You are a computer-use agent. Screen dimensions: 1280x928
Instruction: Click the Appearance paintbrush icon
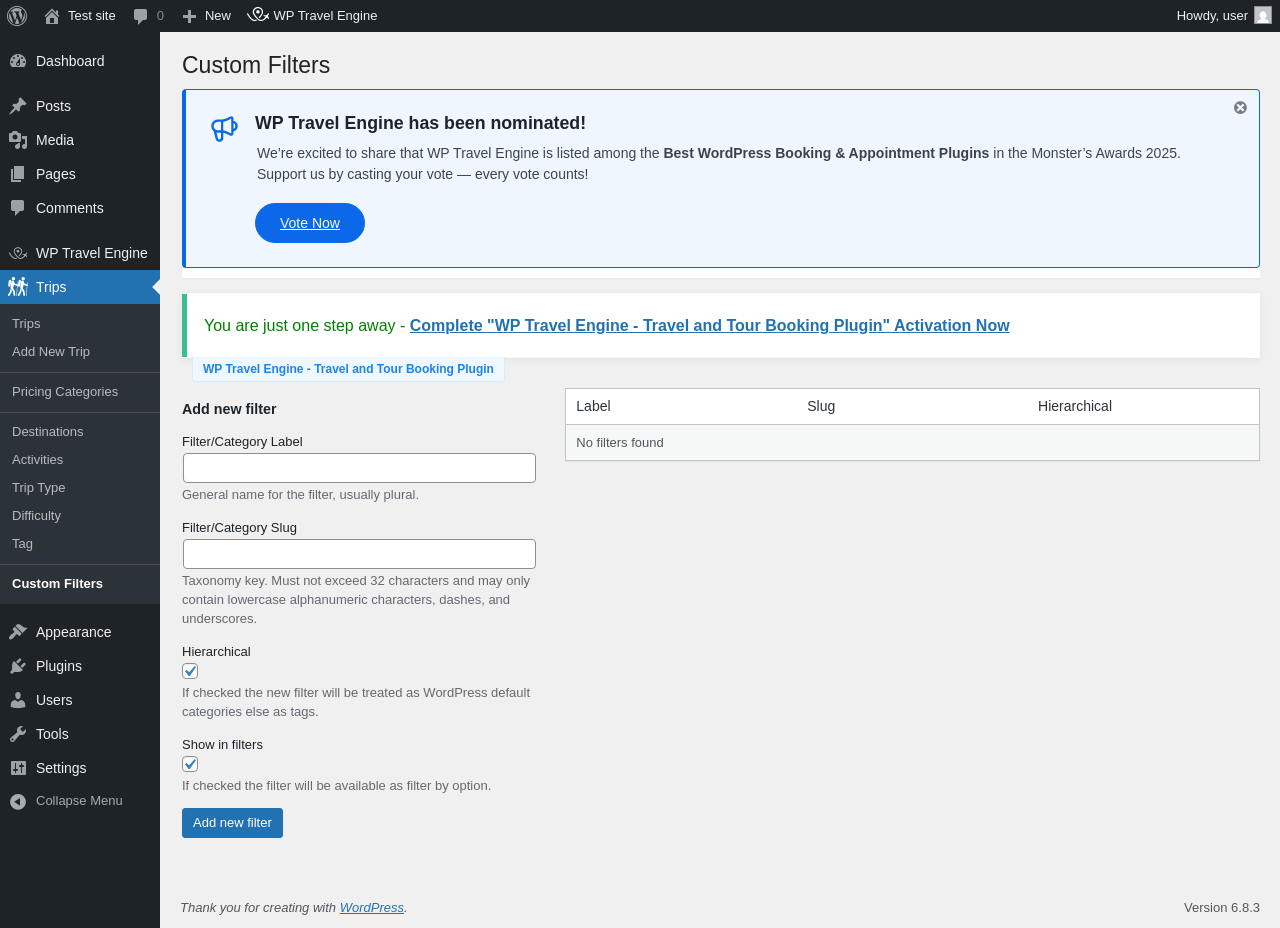18,632
